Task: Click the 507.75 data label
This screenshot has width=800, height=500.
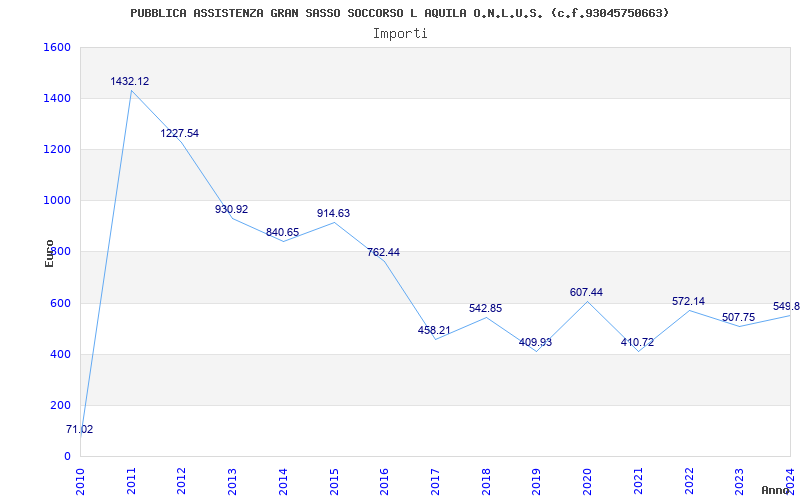Action: tap(738, 317)
